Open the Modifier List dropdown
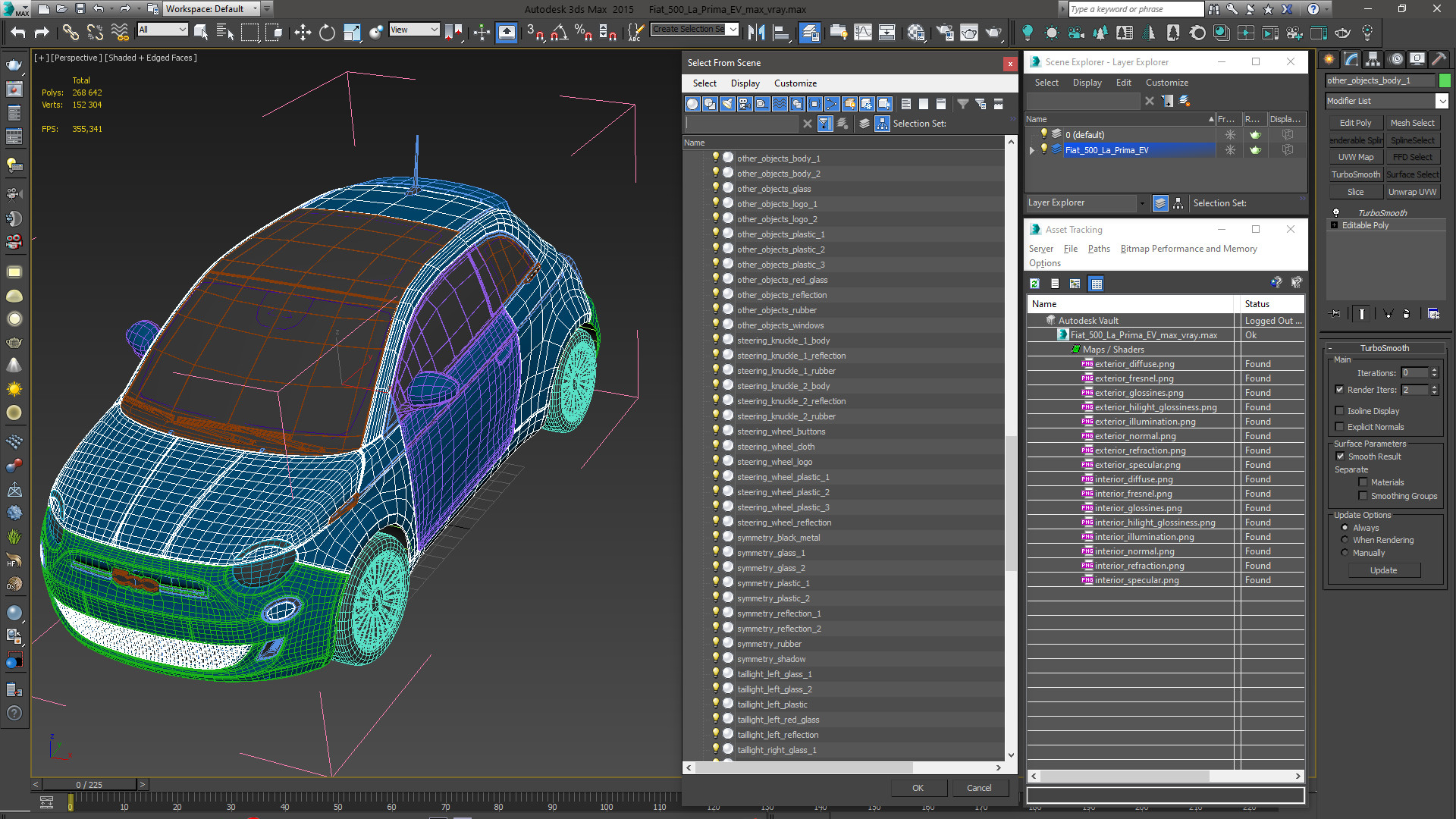 pyautogui.click(x=1442, y=101)
